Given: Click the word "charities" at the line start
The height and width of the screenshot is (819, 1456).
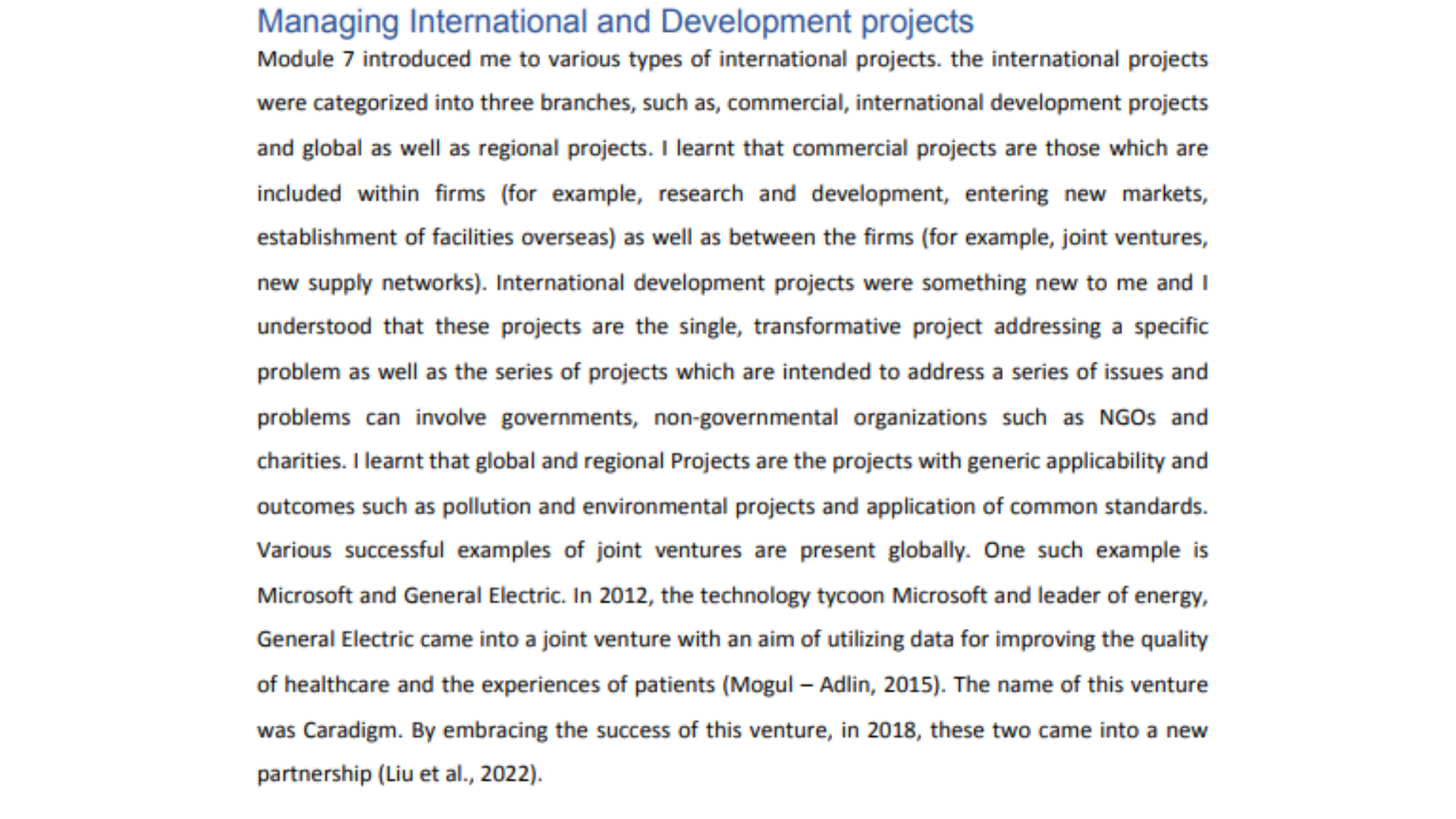Looking at the screenshot, I should 300,461.
